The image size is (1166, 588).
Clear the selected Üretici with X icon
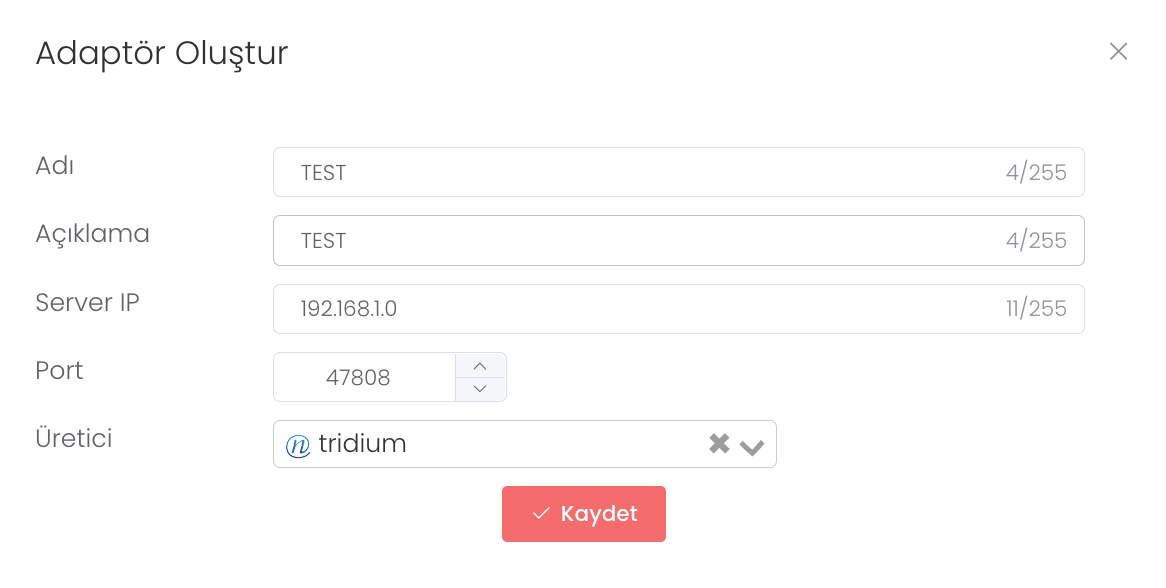(719, 444)
